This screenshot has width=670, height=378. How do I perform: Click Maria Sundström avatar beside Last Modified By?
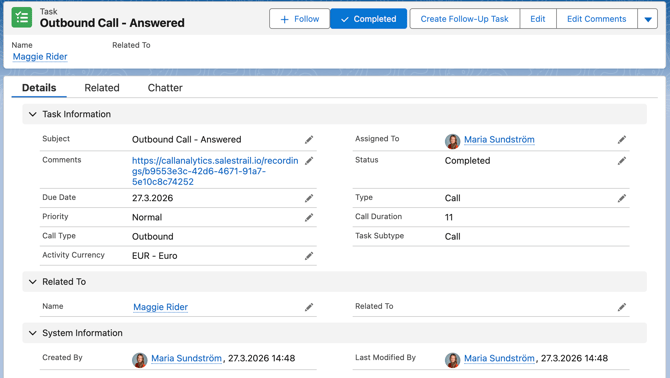(x=453, y=360)
